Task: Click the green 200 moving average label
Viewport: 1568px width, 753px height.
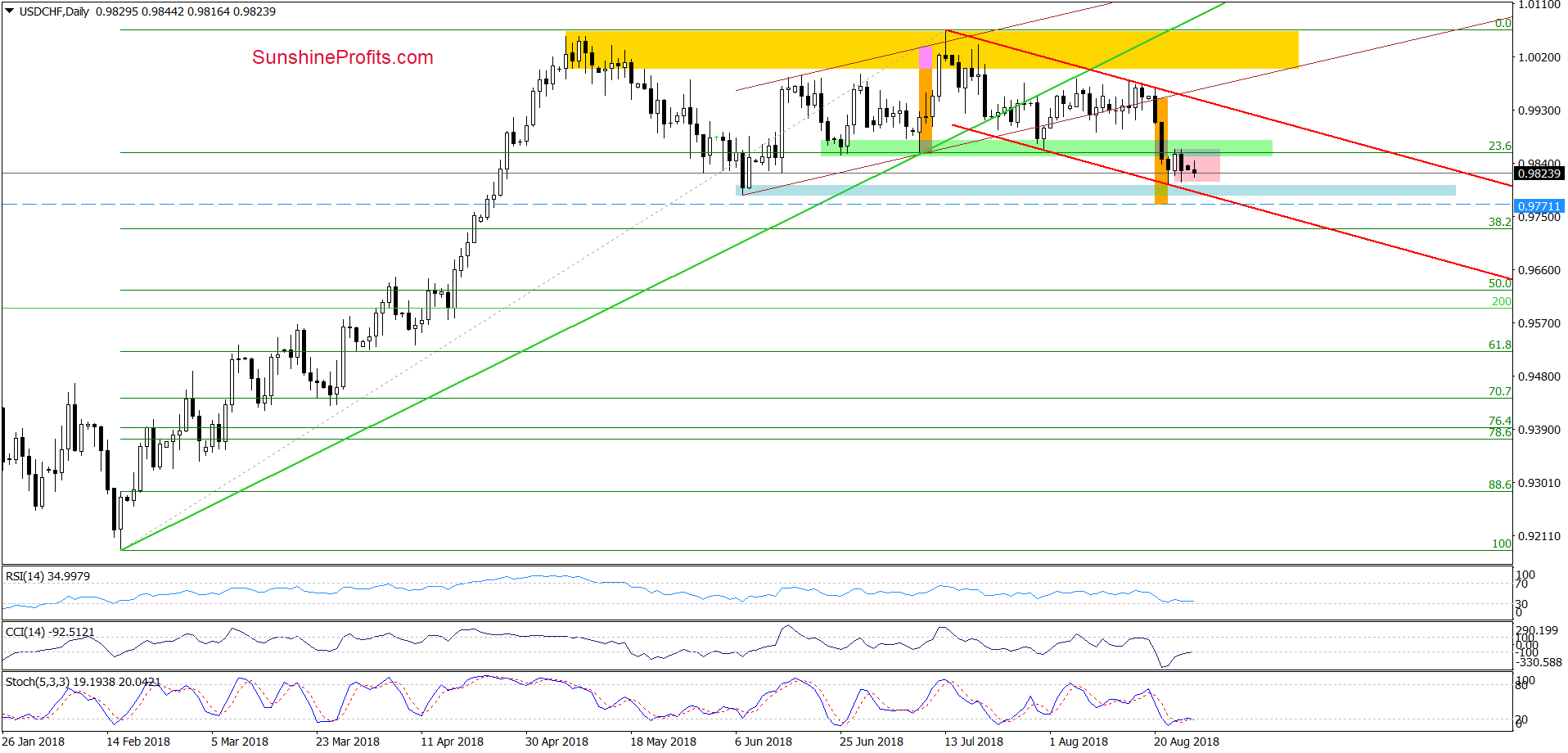Action: (x=1502, y=301)
